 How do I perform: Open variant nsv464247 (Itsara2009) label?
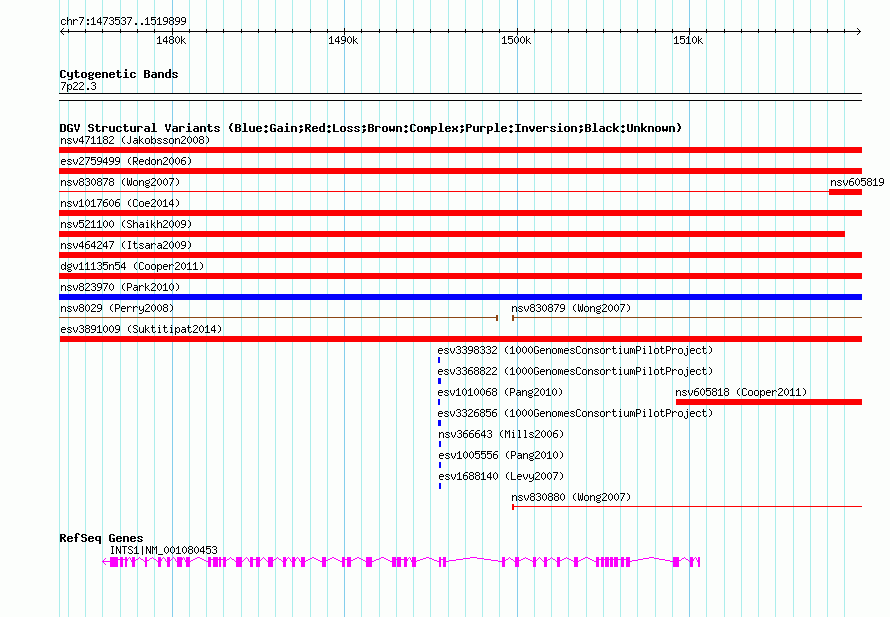click(x=126, y=245)
